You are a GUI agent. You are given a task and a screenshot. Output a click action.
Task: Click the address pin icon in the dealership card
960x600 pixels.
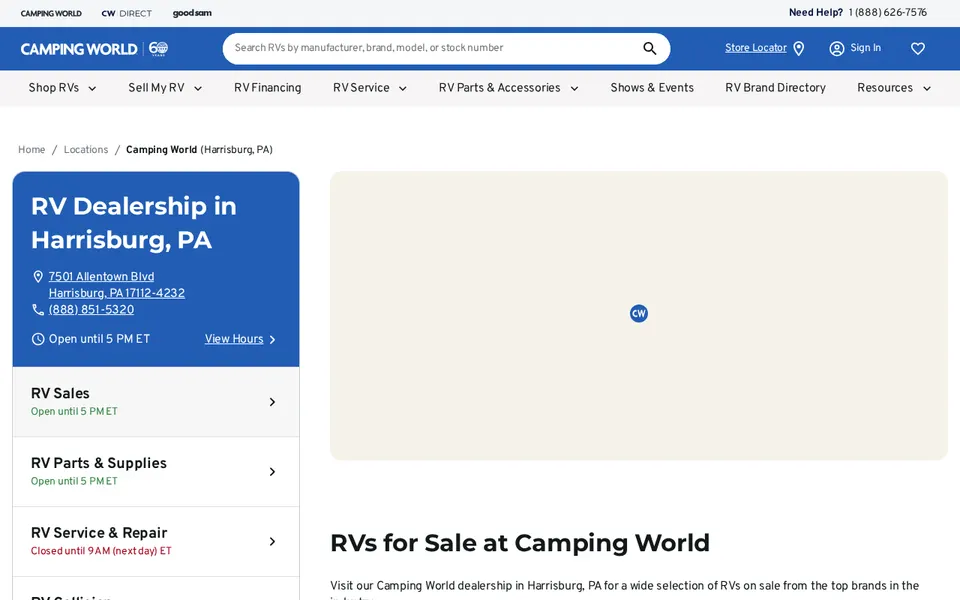38,277
